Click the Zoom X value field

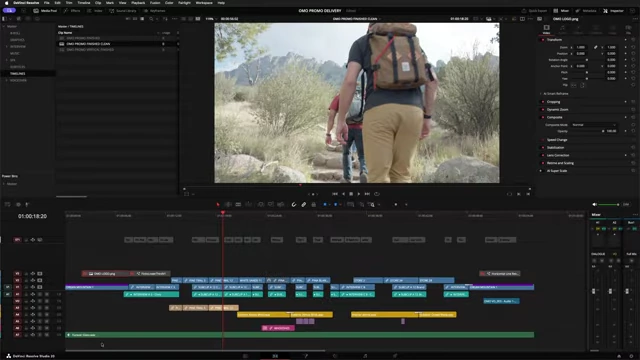pos(581,47)
